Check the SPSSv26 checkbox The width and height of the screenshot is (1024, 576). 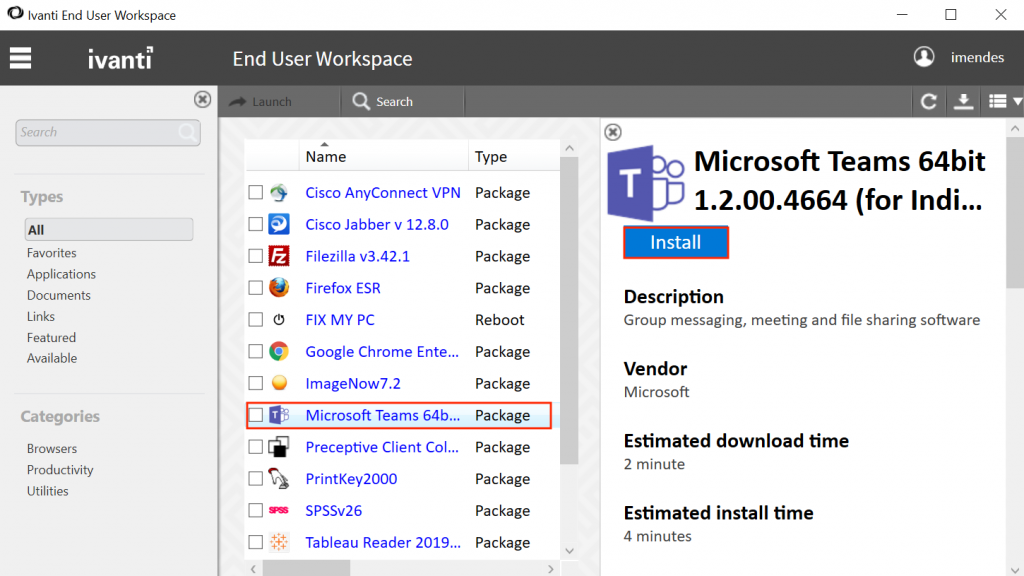(255, 511)
